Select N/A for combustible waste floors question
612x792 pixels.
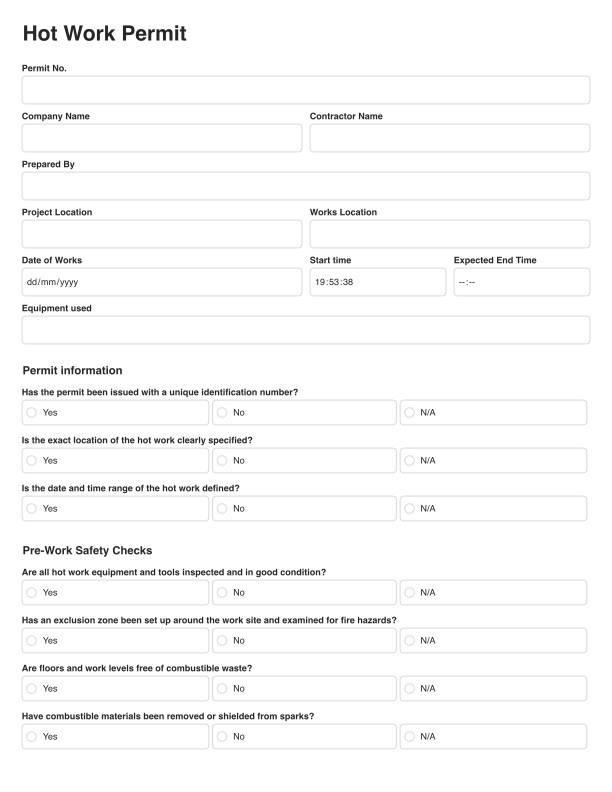tap(410, 688)
